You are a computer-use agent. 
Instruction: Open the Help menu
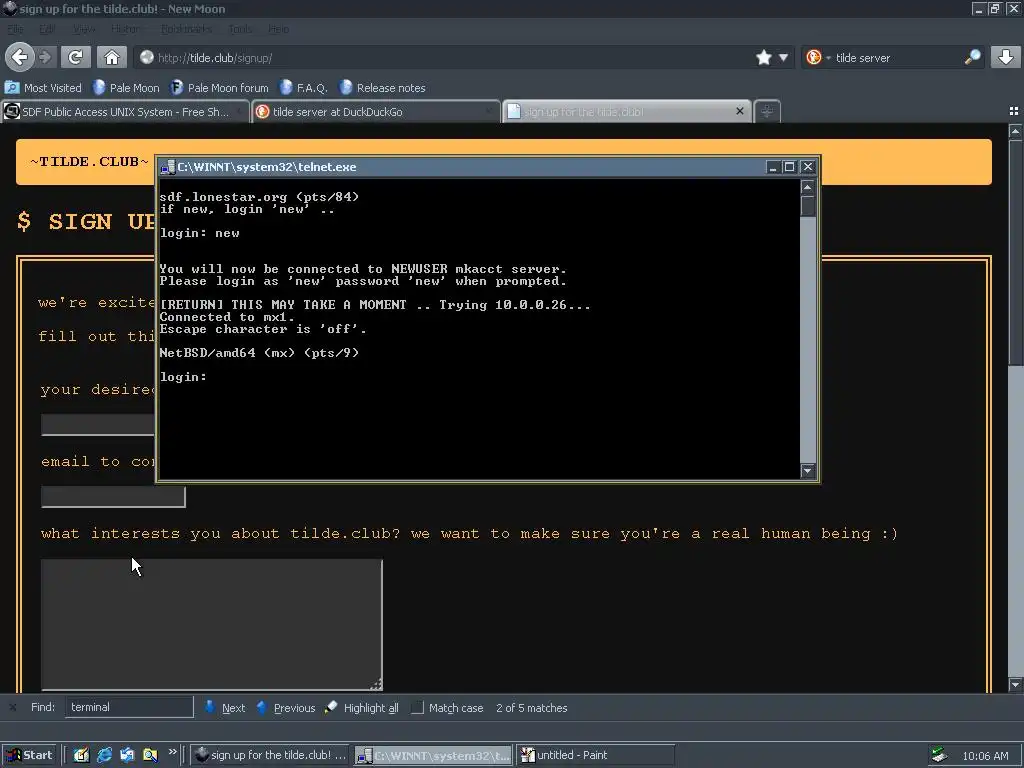coord(278,29)
